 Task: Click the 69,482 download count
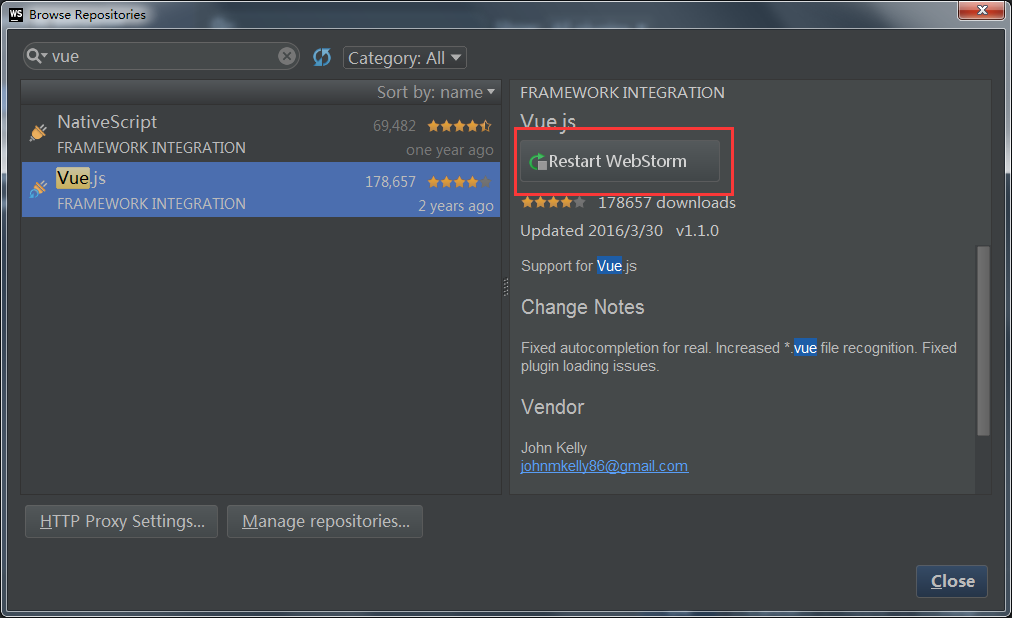click(394, 126)
